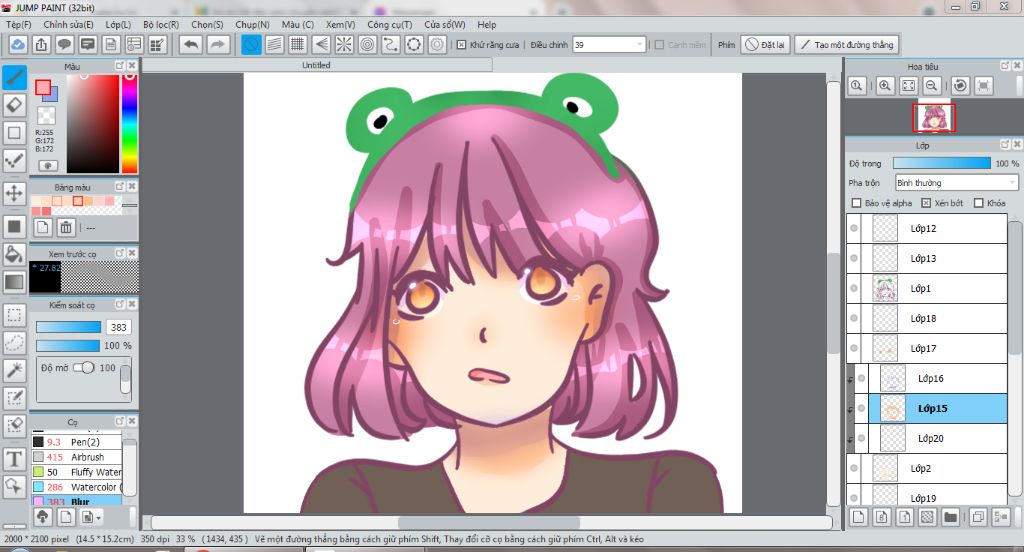This screenshot has width=1024, height=552.
Task: Hide layer Lớp17
Action: tap(854, 348)
